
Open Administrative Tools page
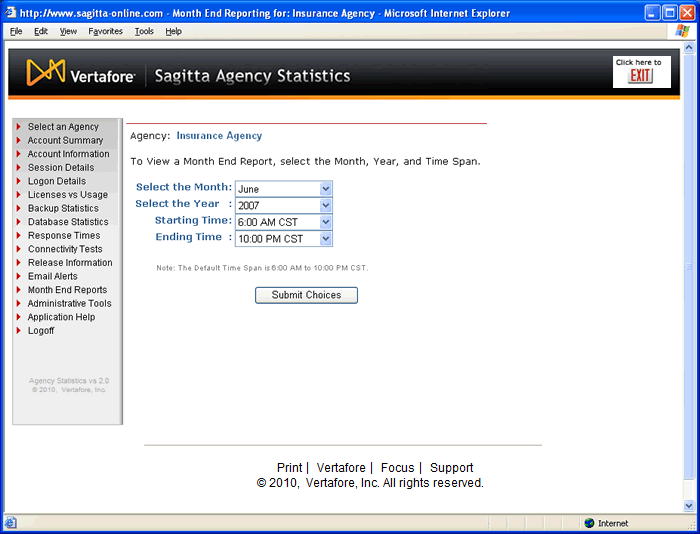pyautogui.click(x=70, y=303)
